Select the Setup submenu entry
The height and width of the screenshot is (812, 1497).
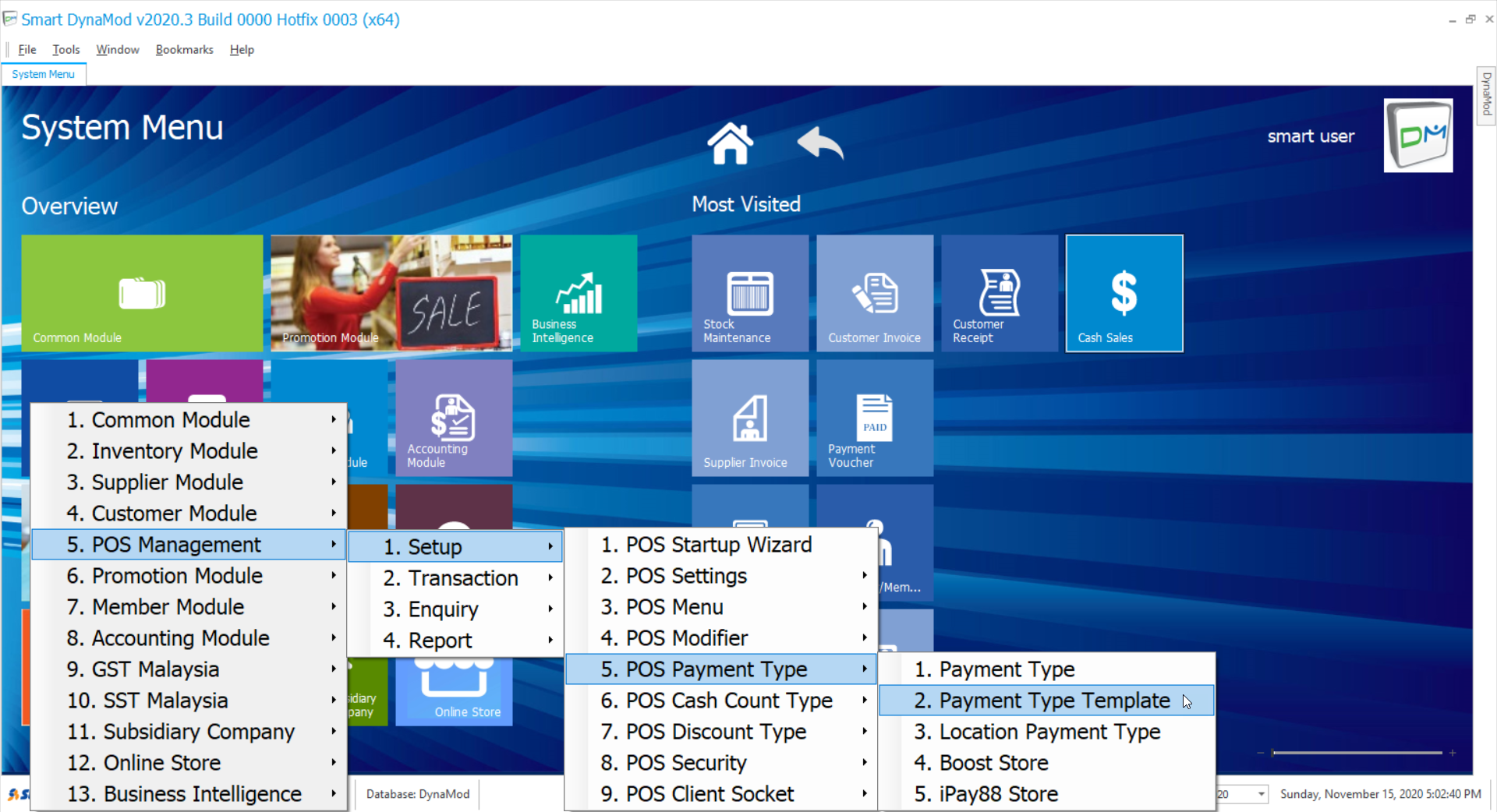tap(455, 546)
